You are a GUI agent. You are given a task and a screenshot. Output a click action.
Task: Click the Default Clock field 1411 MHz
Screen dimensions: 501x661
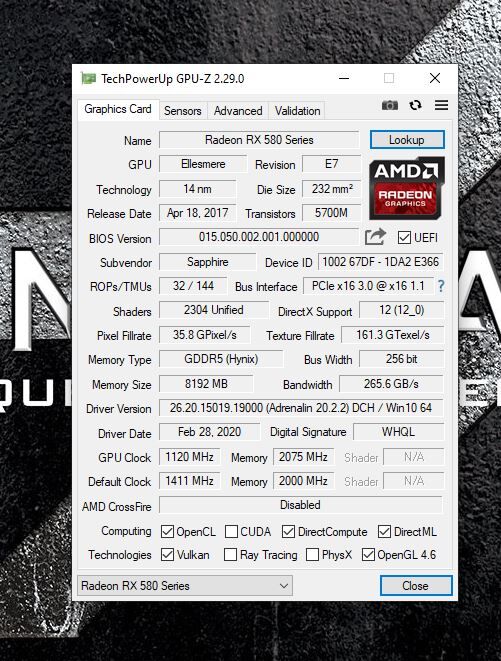(189, 481)
